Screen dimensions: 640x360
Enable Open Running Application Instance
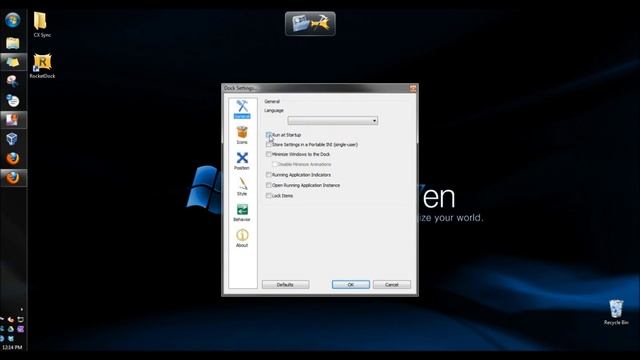coord(269,185)
